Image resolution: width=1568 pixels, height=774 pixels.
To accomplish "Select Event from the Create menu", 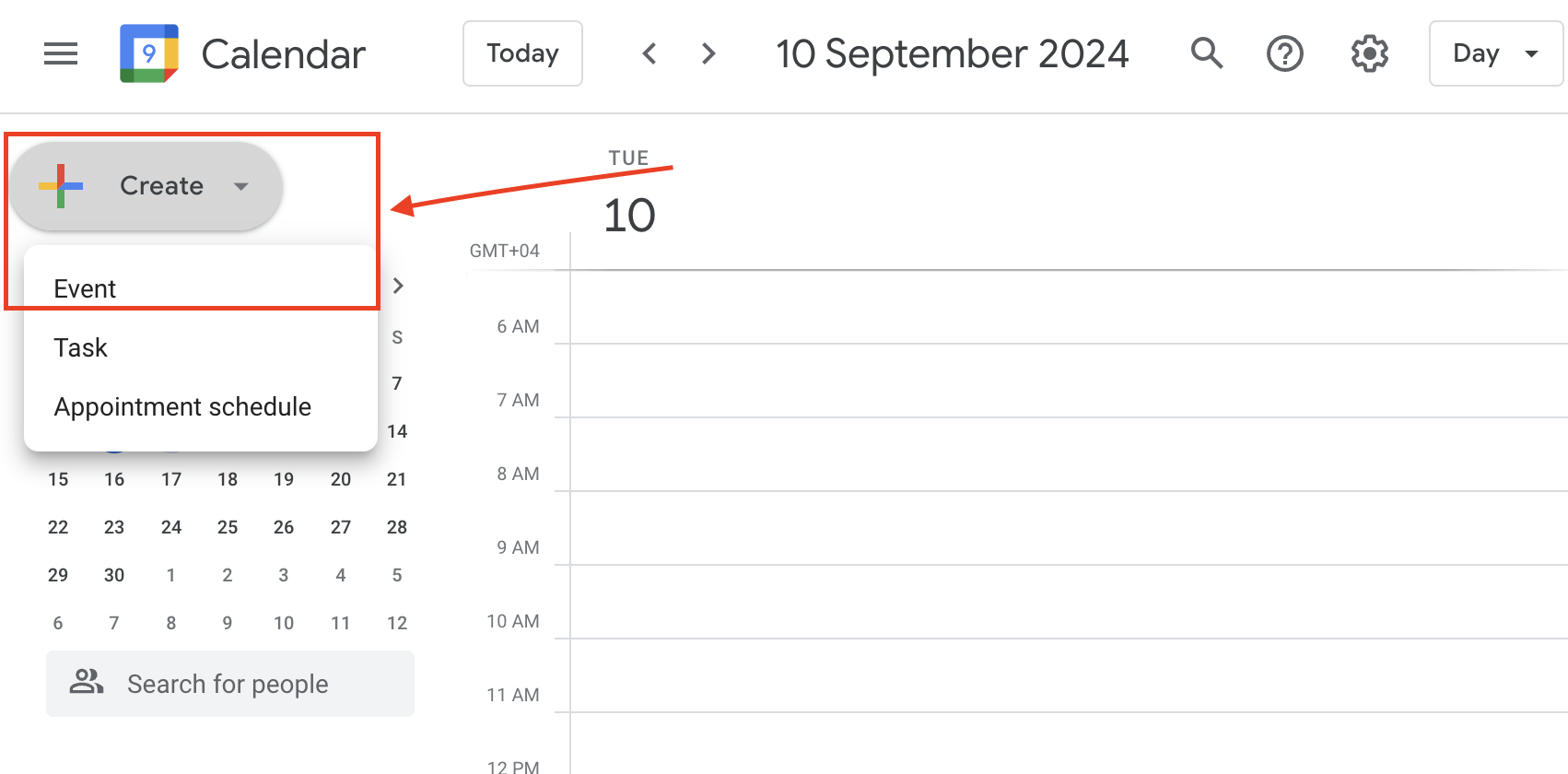I will coord(85,287).
